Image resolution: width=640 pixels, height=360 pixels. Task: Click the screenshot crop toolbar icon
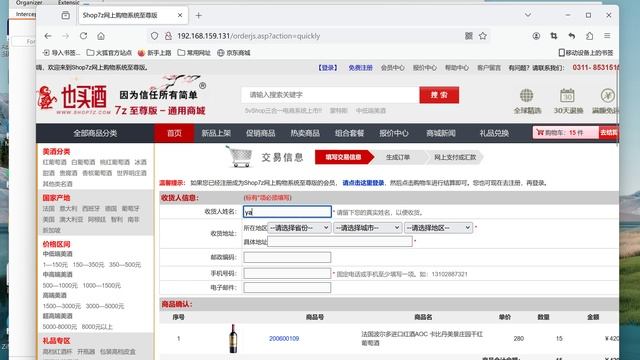[x=554, y=36]
